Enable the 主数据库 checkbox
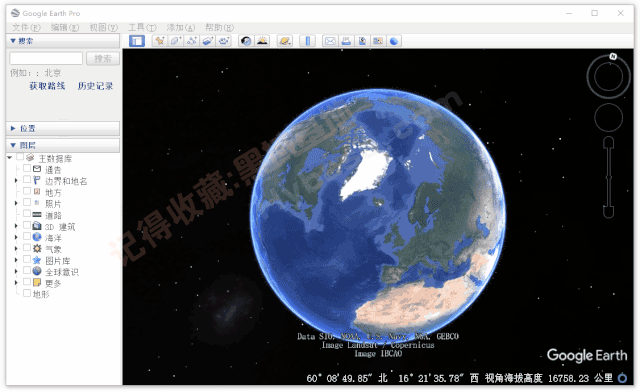Viewport: 640px width, 392px height. click(20, 157)
